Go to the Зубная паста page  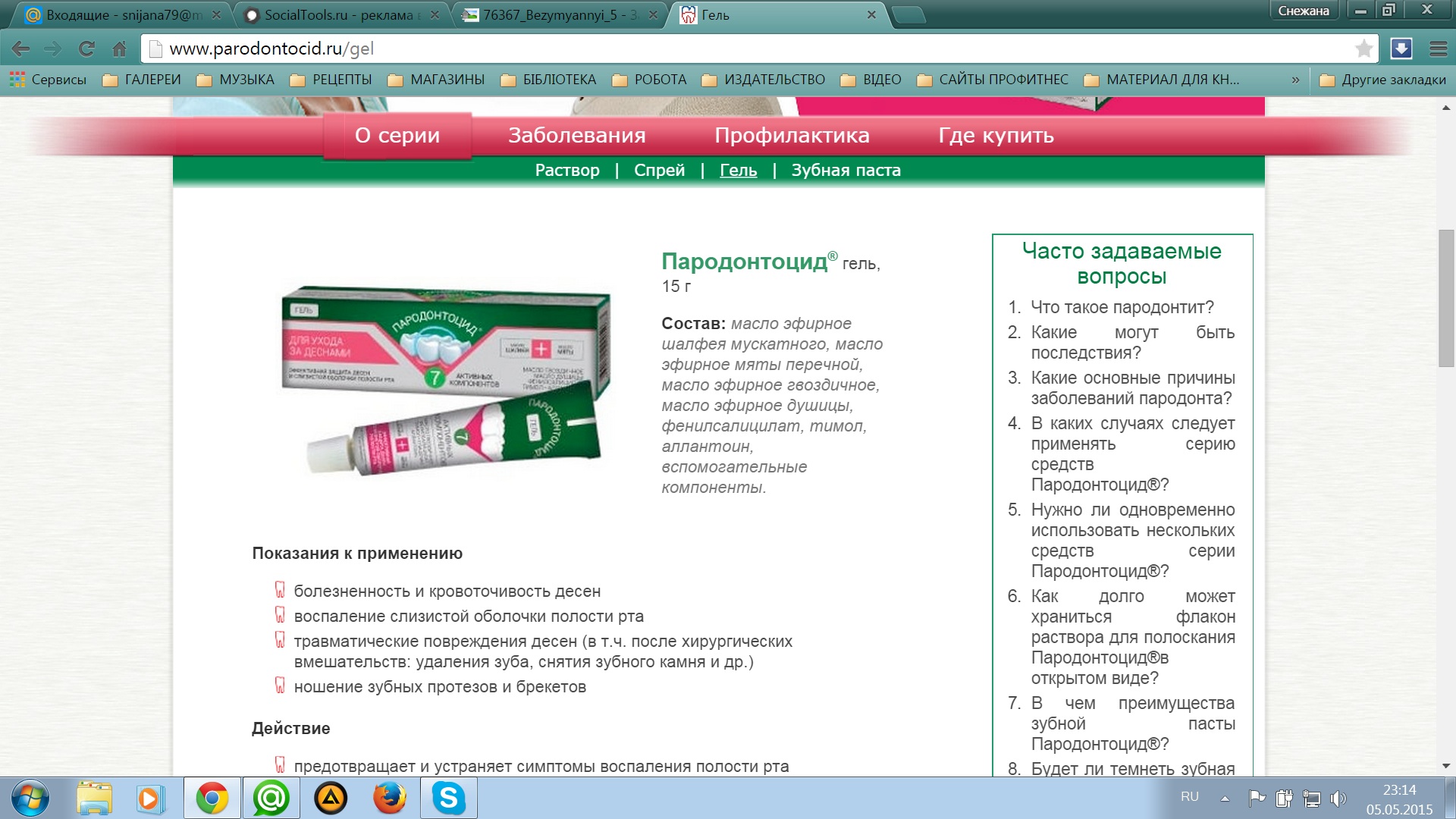click(x=846, y=170)
